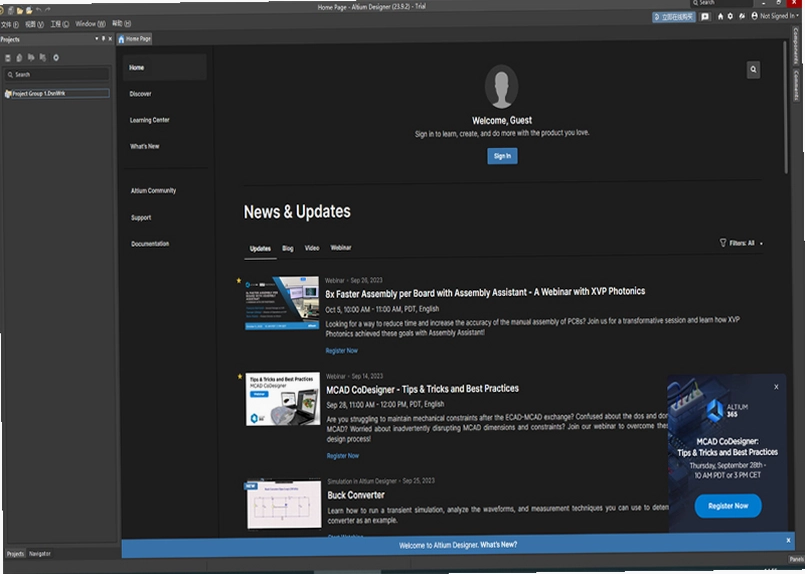Pin the Projects panel

(103, 39)
